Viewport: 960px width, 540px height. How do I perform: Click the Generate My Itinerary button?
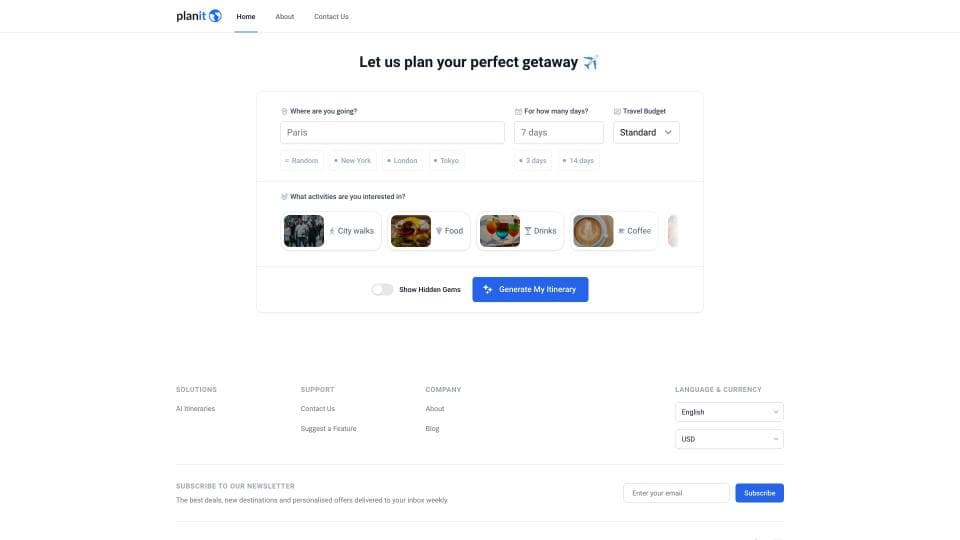pos(530,289)
